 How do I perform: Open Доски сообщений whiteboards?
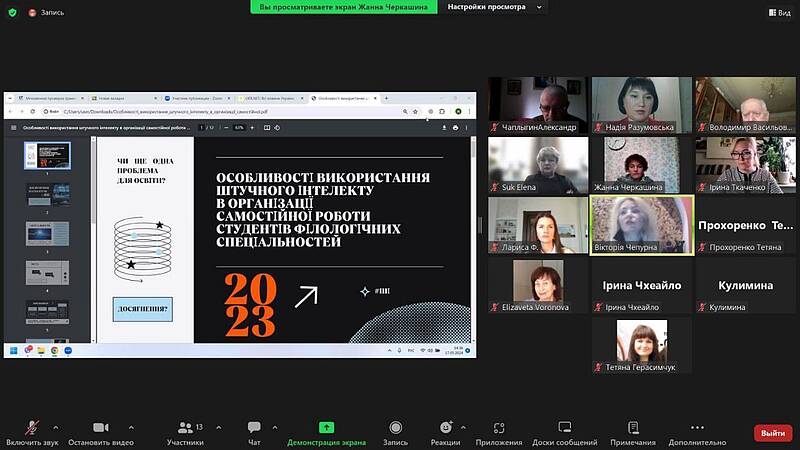[564, 428]
